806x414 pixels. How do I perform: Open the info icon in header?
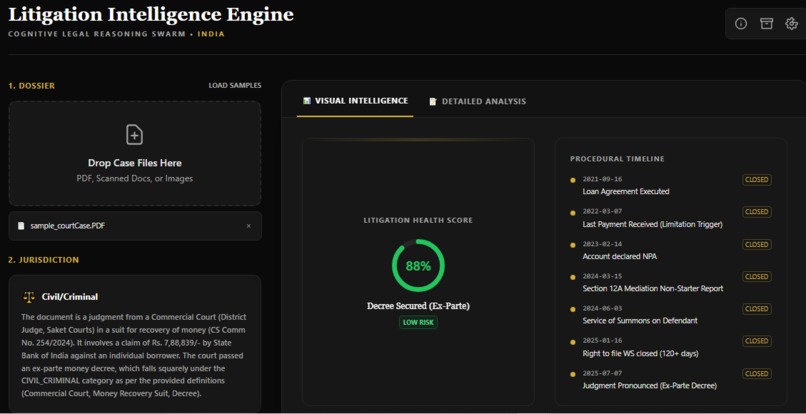pyautogui.click(x=741, y=24)
